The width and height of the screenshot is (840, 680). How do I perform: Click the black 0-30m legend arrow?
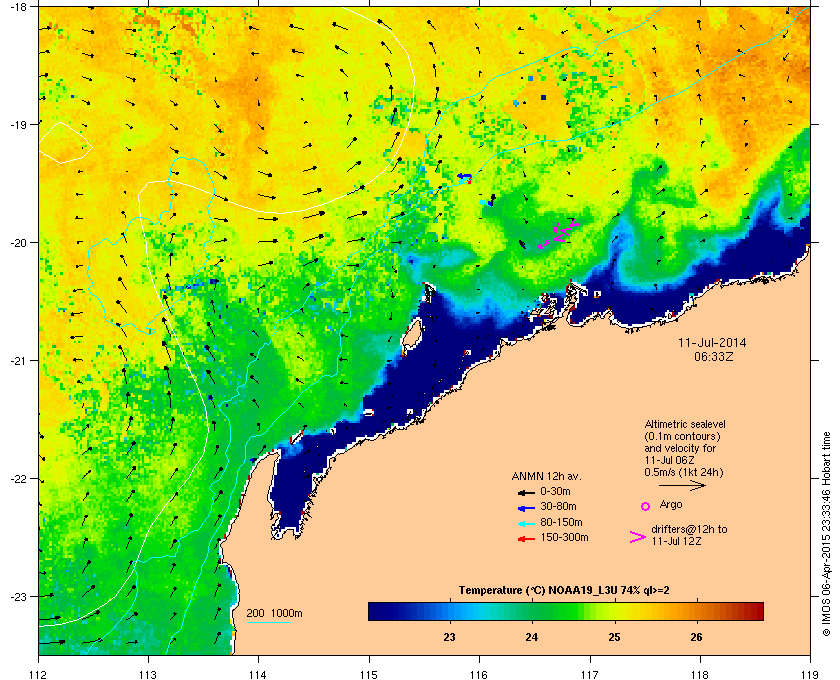pyautogui.click(x=526, y=492)
